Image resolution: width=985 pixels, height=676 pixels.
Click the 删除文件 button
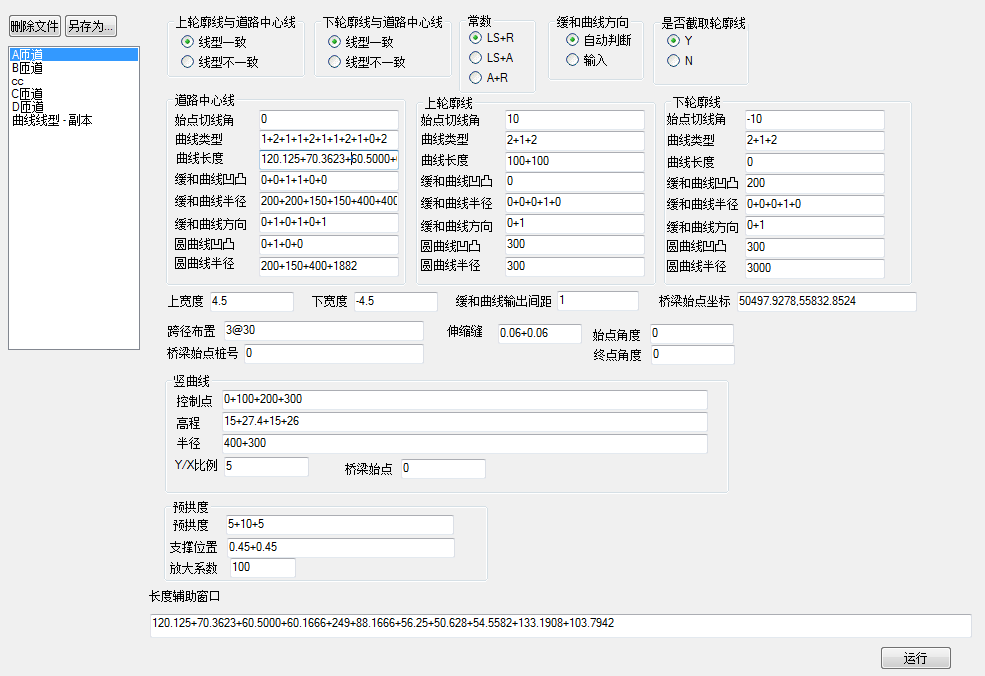tap(35, 26)
